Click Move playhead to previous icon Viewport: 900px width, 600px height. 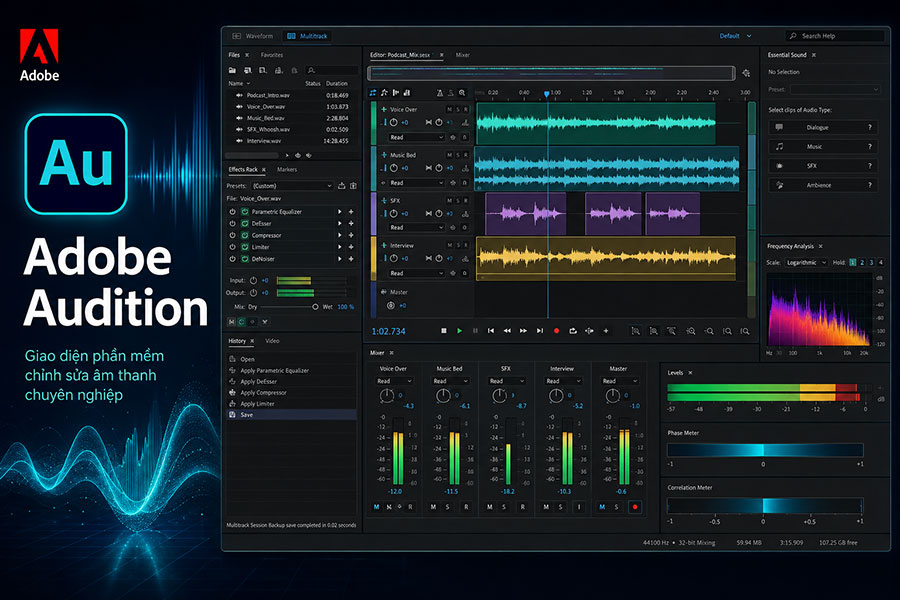click(491, 331)
